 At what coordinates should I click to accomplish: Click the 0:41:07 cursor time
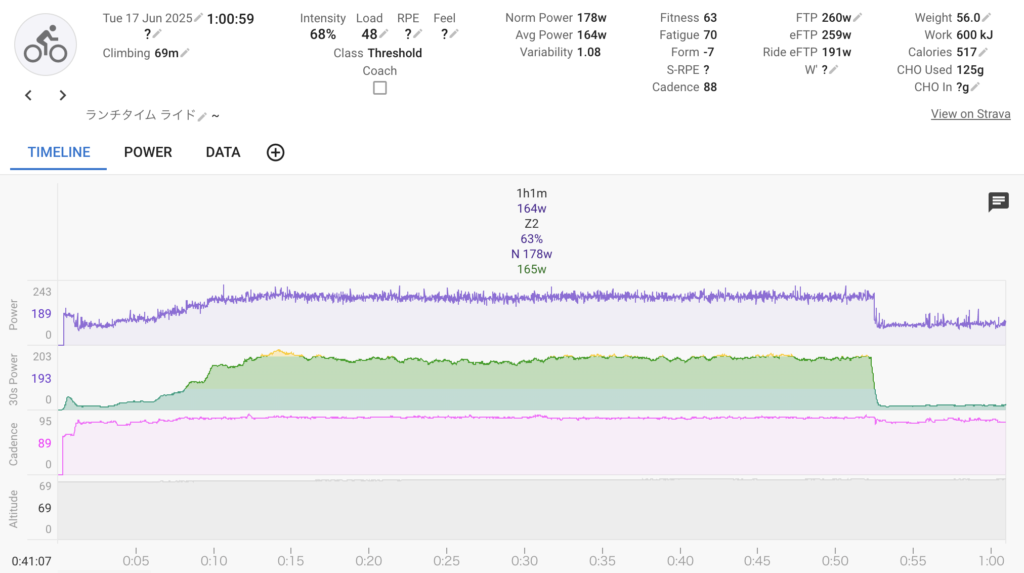point(31,561)
